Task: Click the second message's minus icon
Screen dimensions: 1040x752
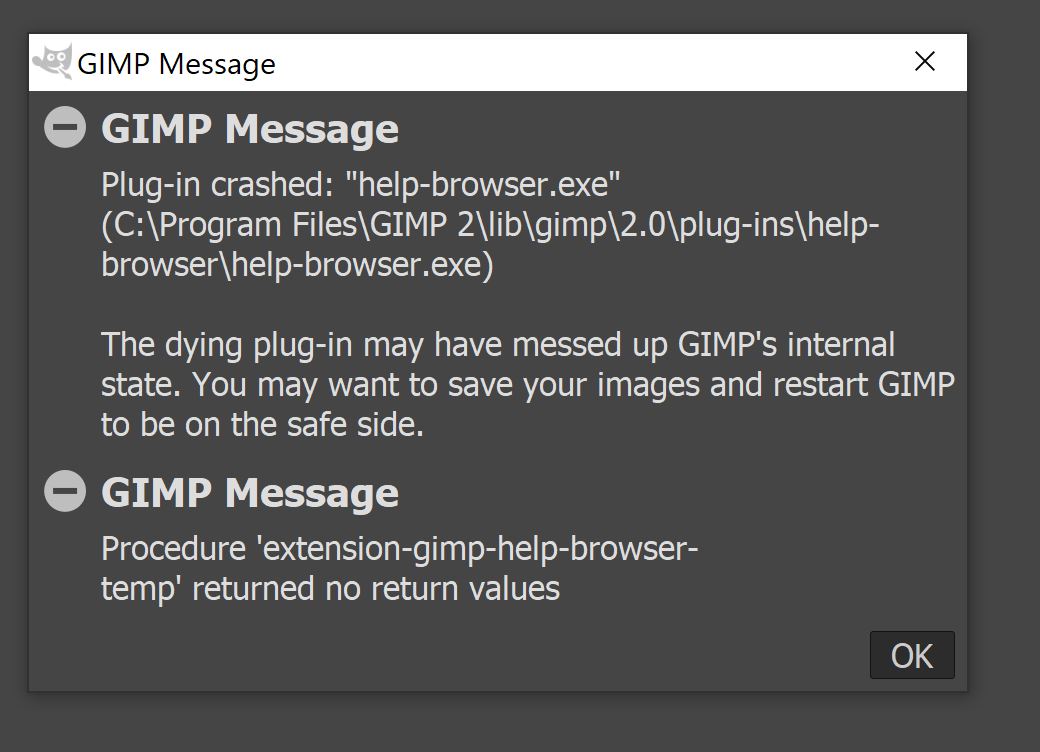Action: coord(65,492)
